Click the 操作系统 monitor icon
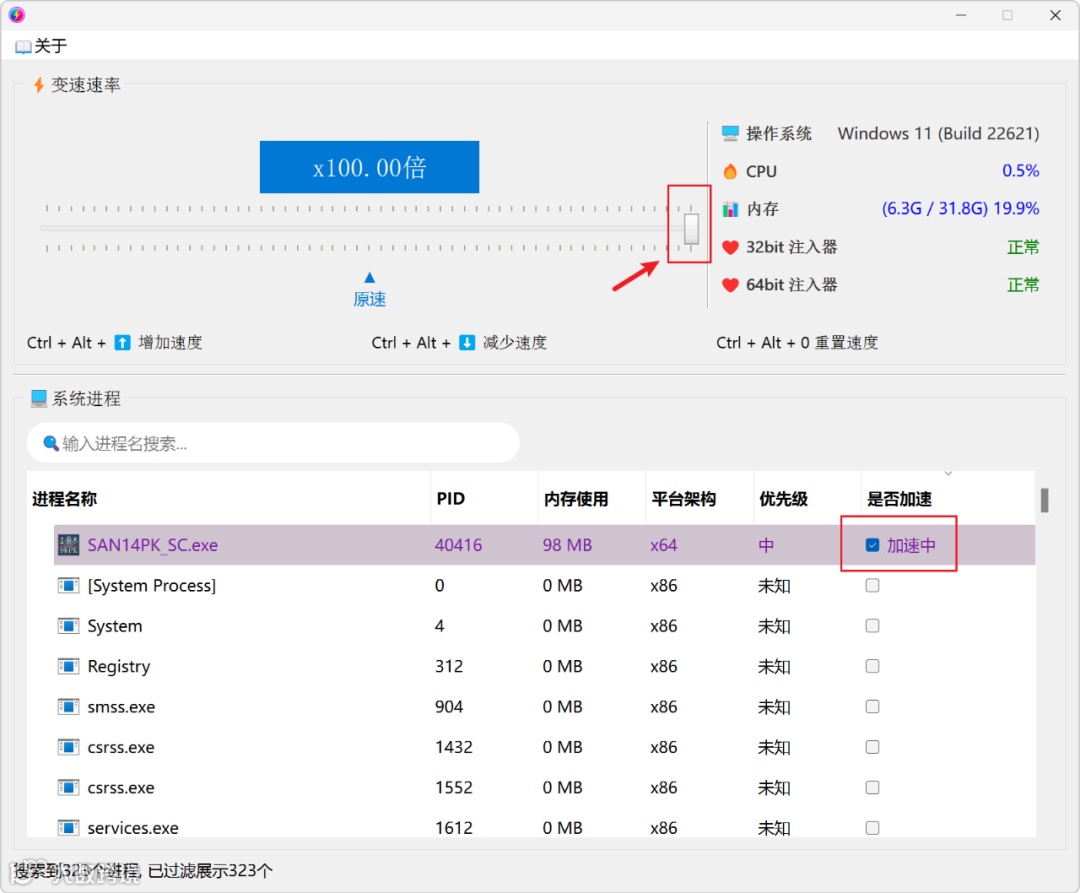This screenshot has height=893, width=1080. pyautogui.click(x=730, y=133)
